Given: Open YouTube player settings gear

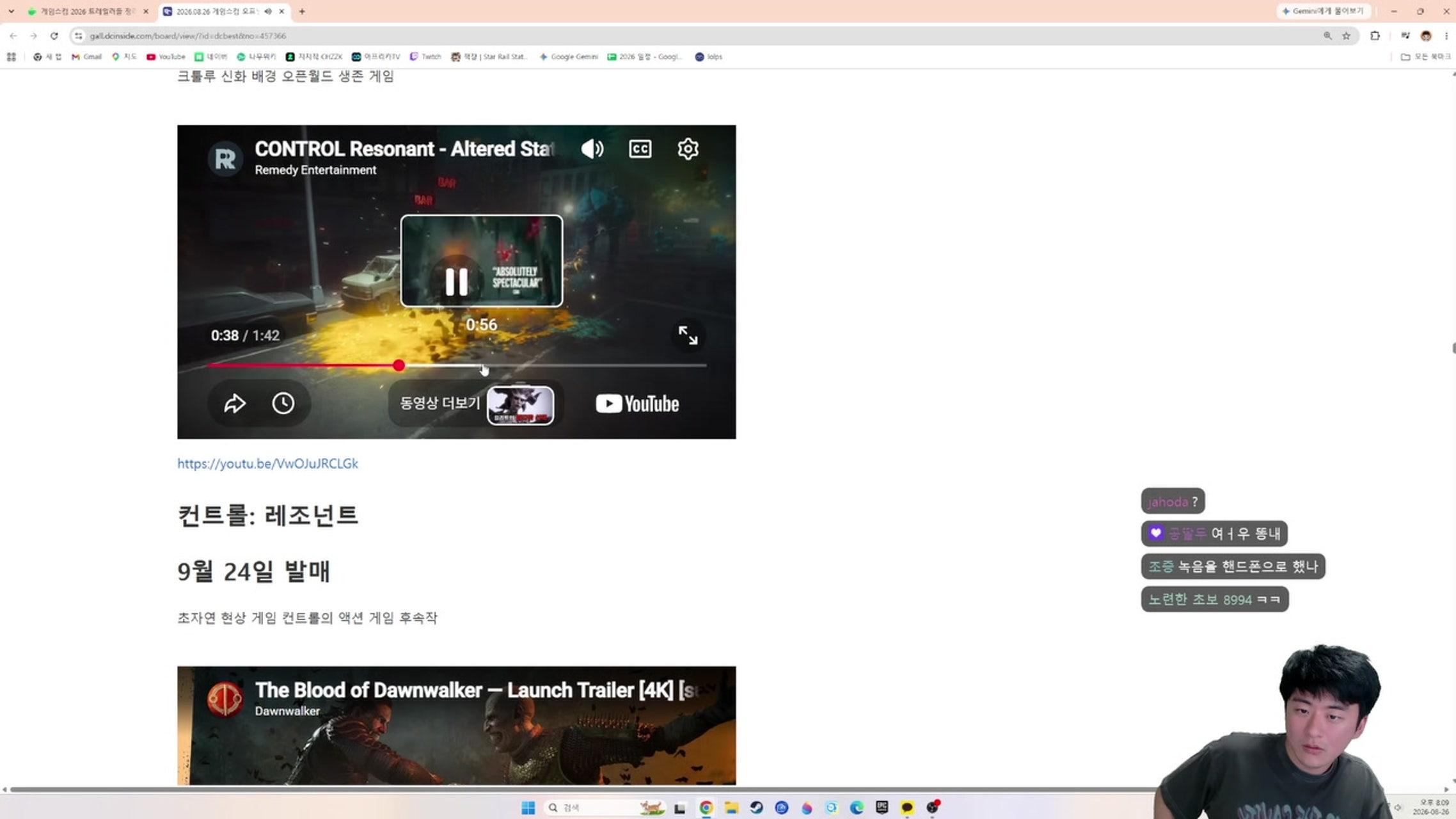Looking at the screenshot, I should click(688, 149).
